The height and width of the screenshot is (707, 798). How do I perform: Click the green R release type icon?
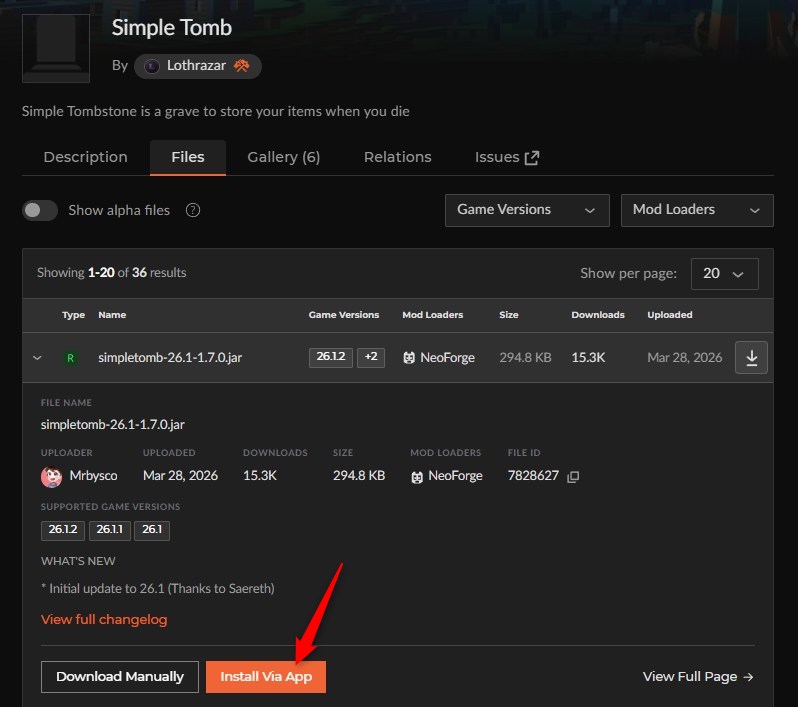pyautogui.click(x=70, y=358)
